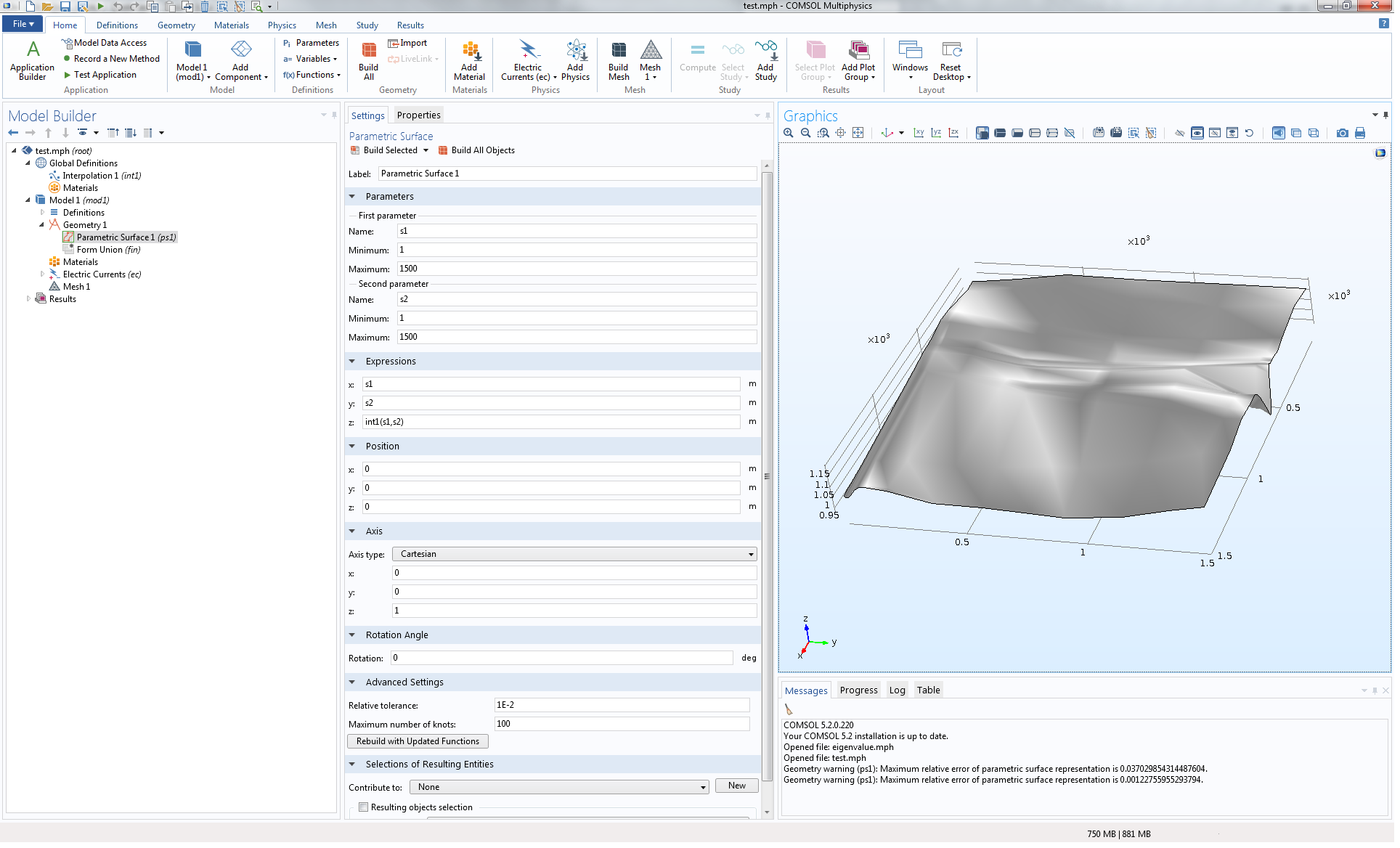The height and width of the screenshot is (848, 1400).
Task: Click Rebuild with Updated Functions
Action: point(418,741)
